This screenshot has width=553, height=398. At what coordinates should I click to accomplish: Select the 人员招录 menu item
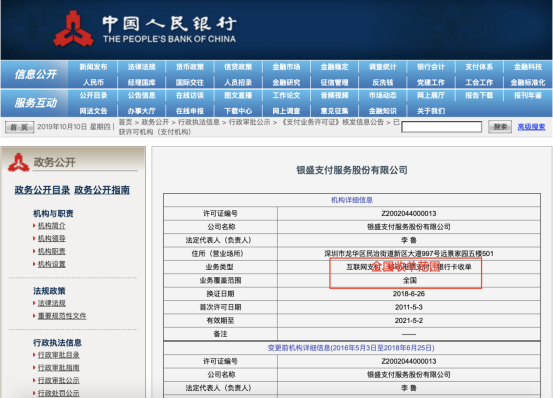[x=238, y=82]
